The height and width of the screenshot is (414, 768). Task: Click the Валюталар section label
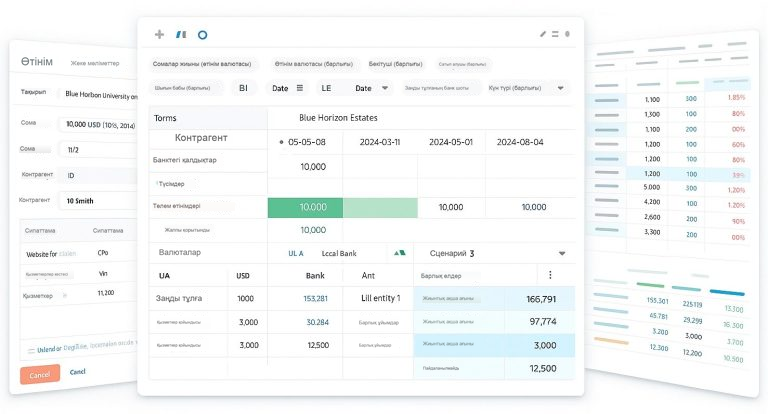pos(180,252)
